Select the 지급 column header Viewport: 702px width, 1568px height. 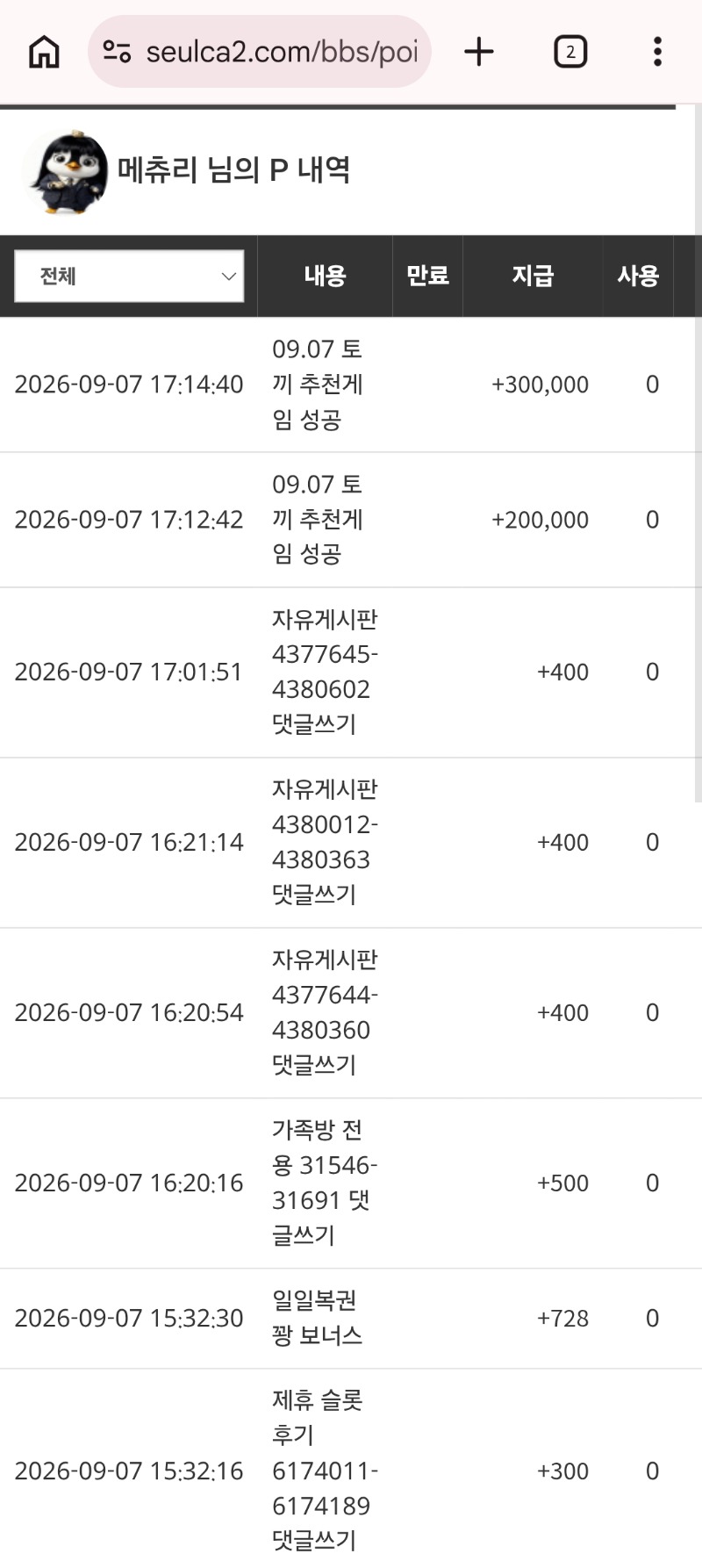[533, 276]
